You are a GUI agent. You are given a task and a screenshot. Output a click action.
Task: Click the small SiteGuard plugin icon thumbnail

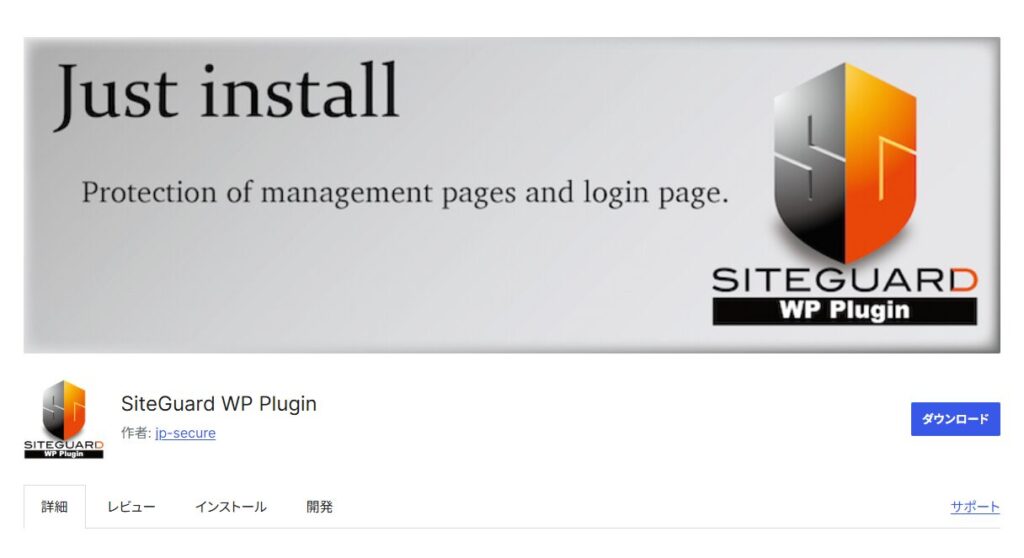pyautogui.click(x=63, y=419)
